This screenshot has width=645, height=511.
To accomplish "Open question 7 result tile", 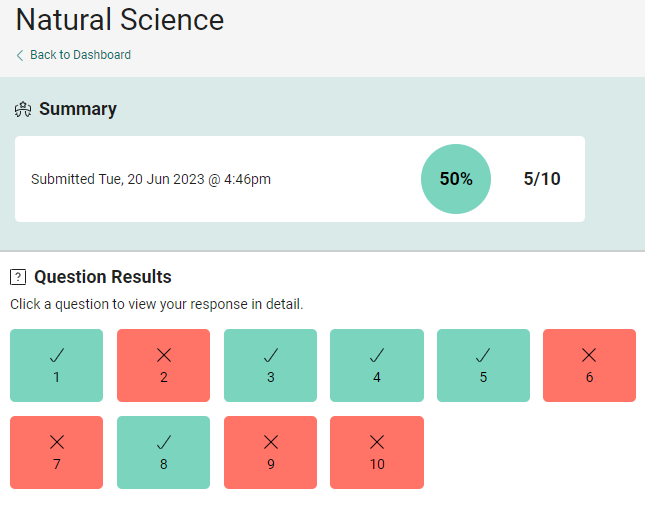I will coord(56,452).
